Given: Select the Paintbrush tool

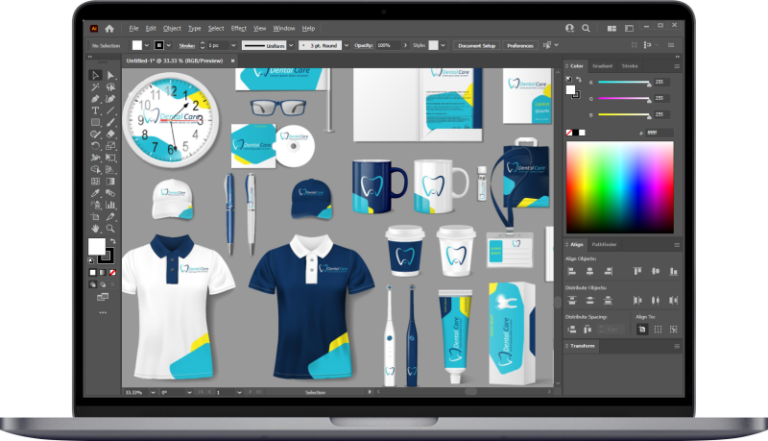Looking at the screenshot, I should [111, 122].
